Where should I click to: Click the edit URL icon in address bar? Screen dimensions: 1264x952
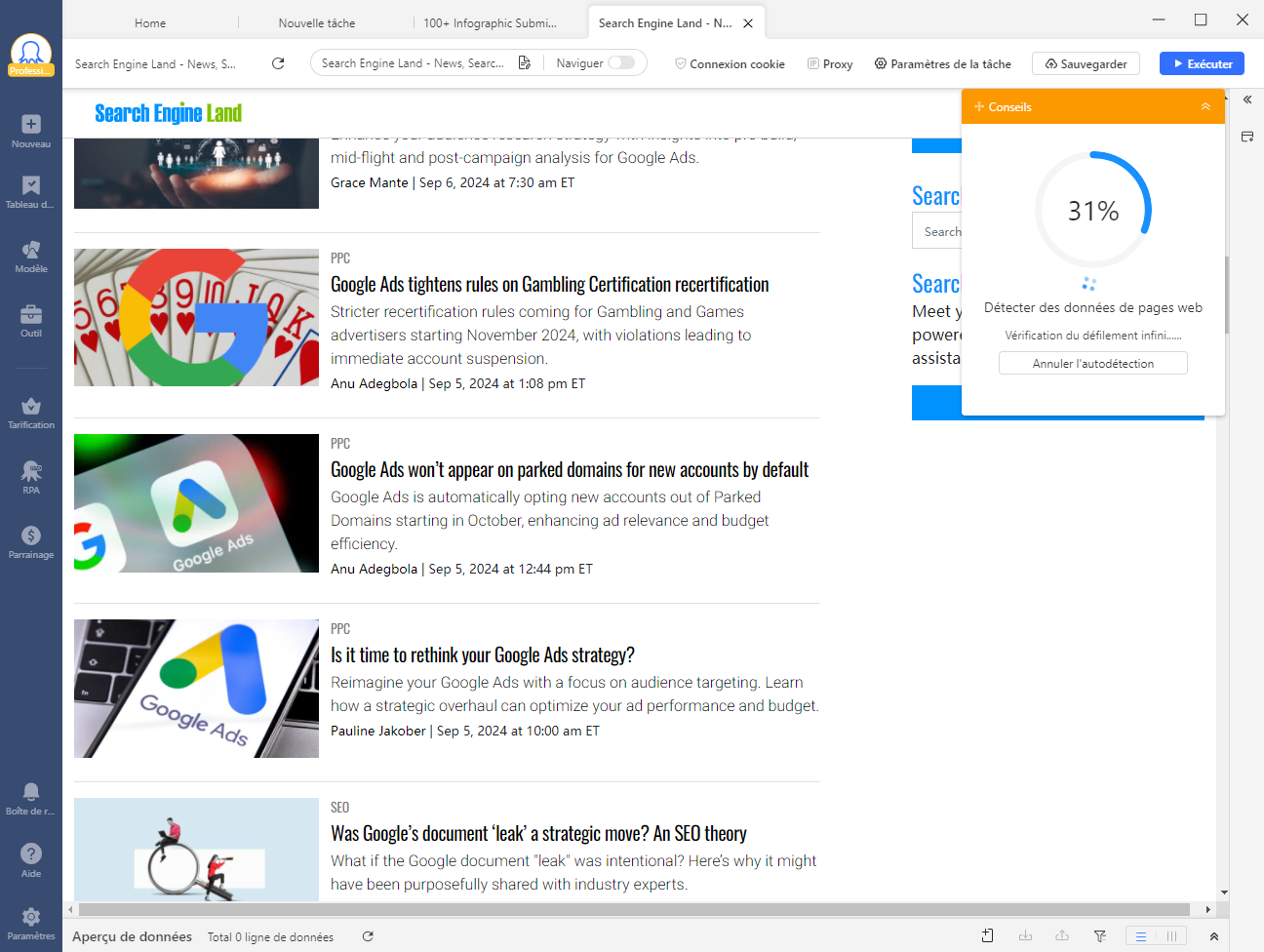(x=525, y=62)
